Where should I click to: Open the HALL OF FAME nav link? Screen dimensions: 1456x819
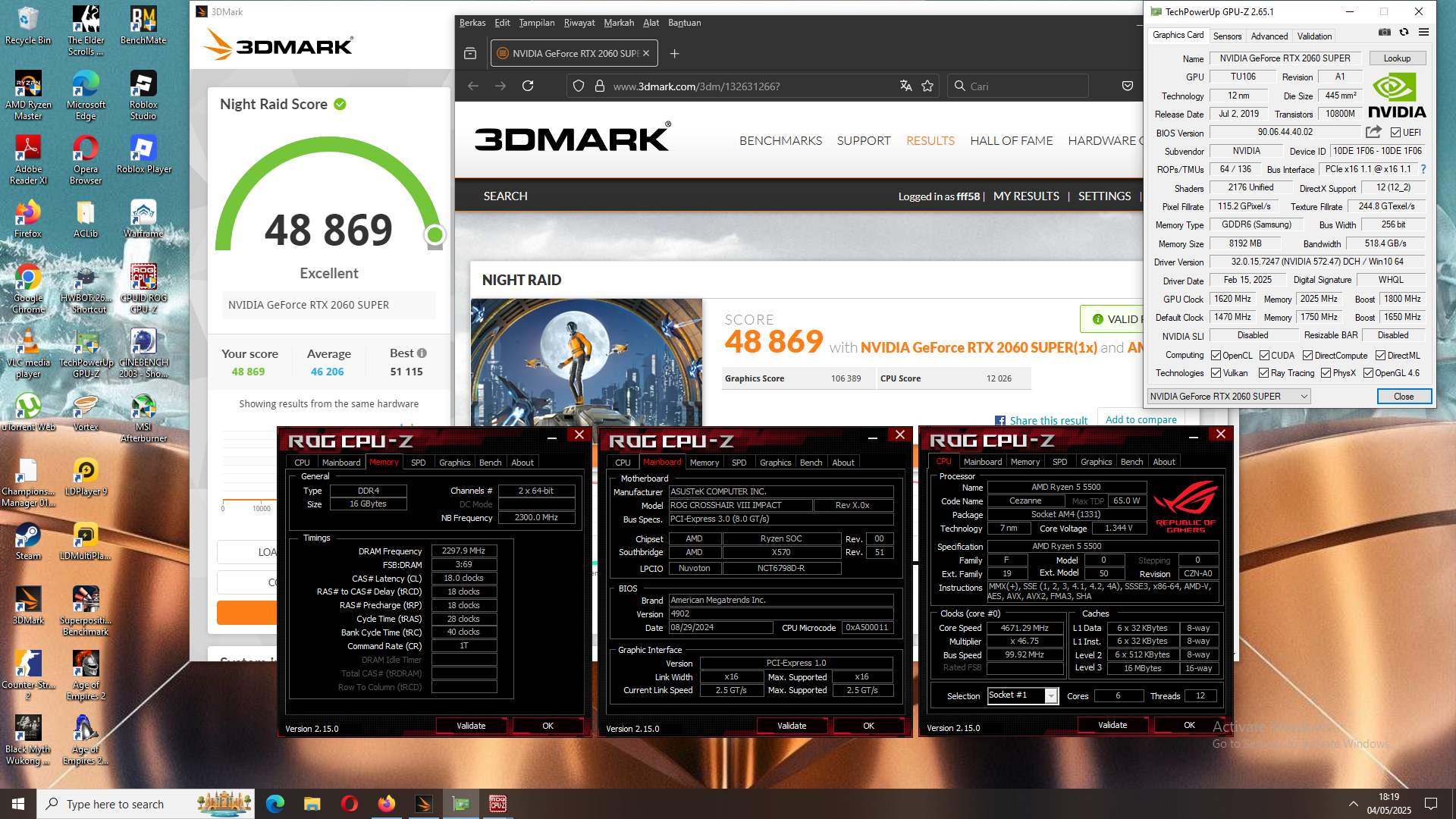pos(1011,140)
